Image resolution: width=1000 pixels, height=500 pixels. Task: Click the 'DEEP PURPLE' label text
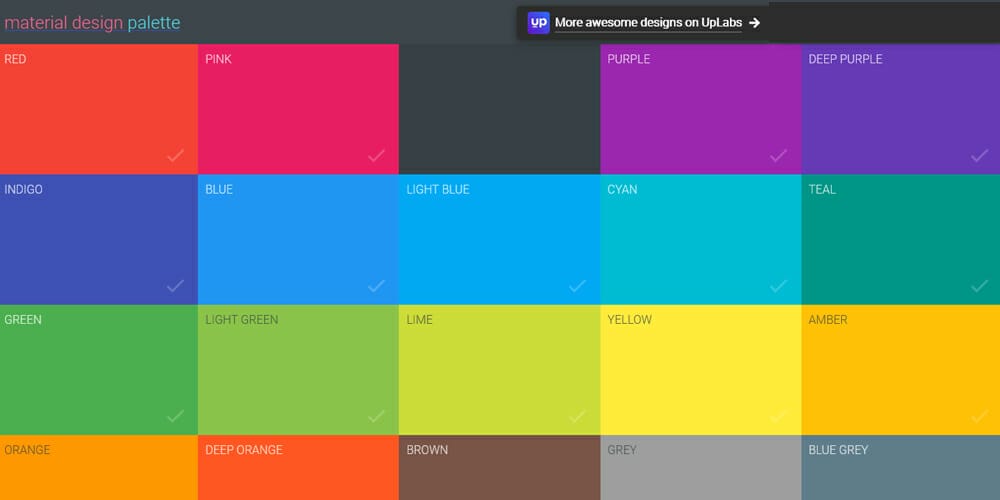tap(845, 59)
